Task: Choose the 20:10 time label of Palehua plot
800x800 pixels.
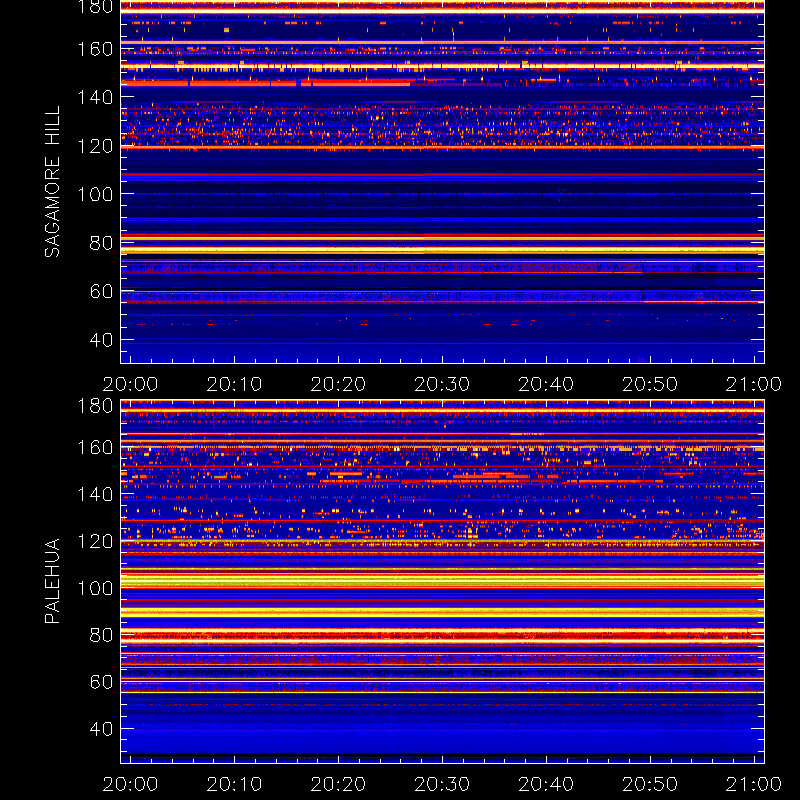Action: [234, 784]
